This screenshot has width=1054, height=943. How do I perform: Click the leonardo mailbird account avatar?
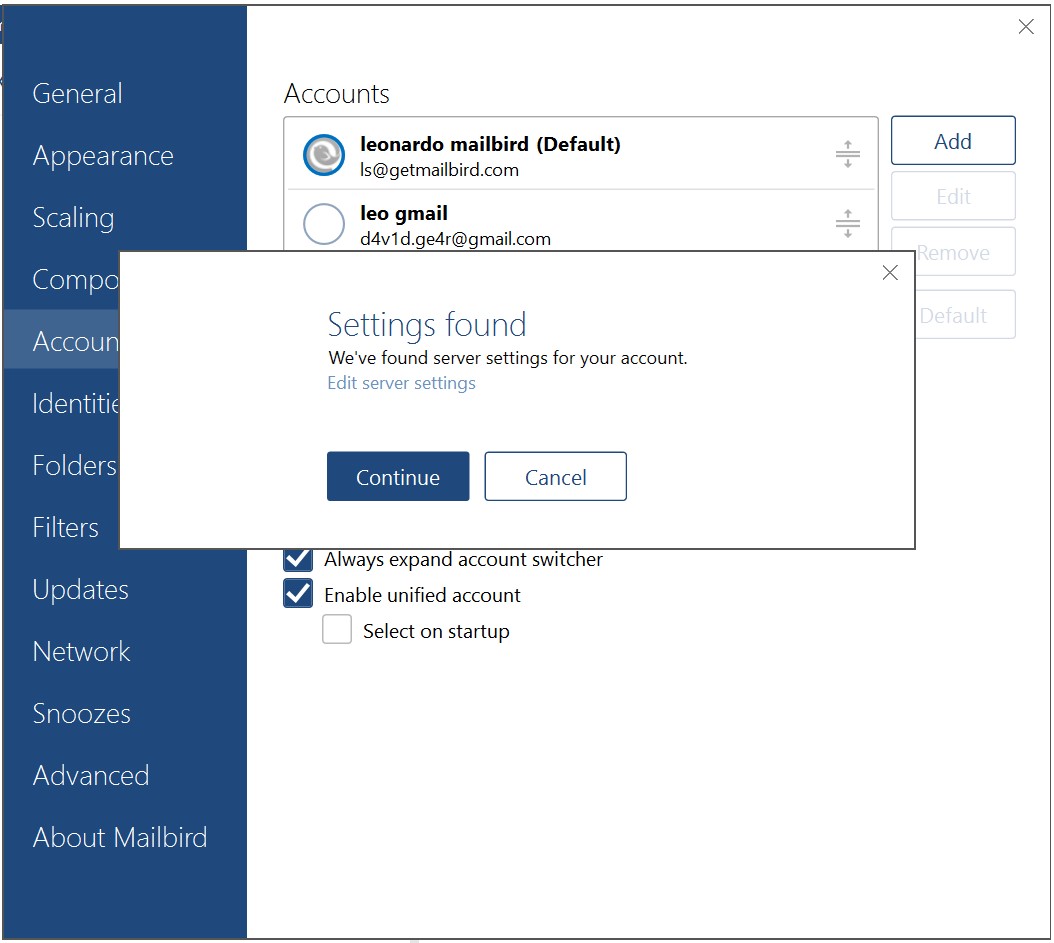point(324,155)
